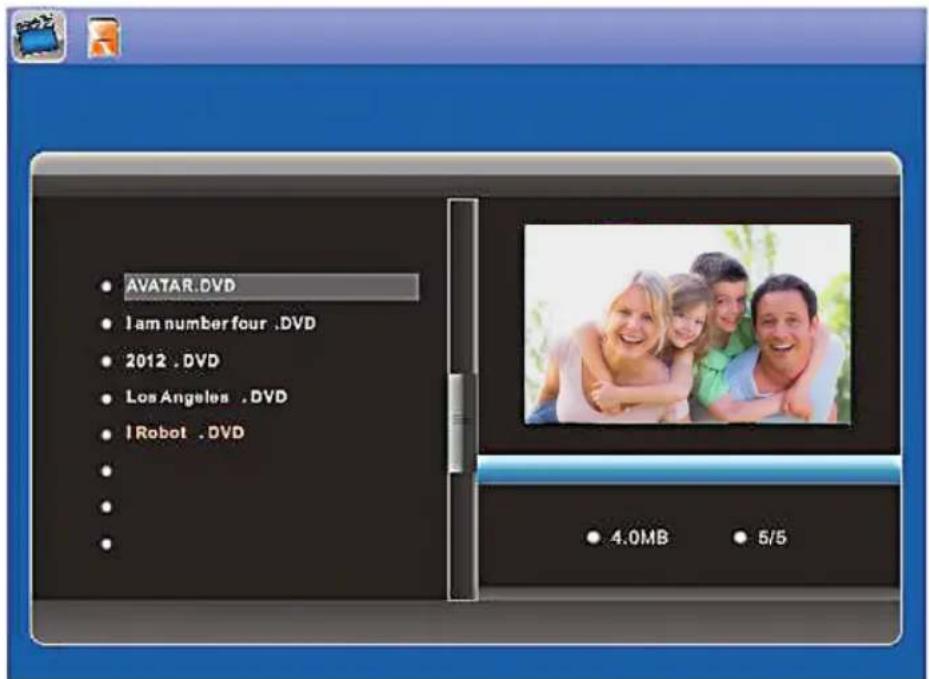This screenshot has width=929, height=679.
Task: Click the bullet beside AVATAR.DVD
Action: pyautogui.click(x=106, y=287)
